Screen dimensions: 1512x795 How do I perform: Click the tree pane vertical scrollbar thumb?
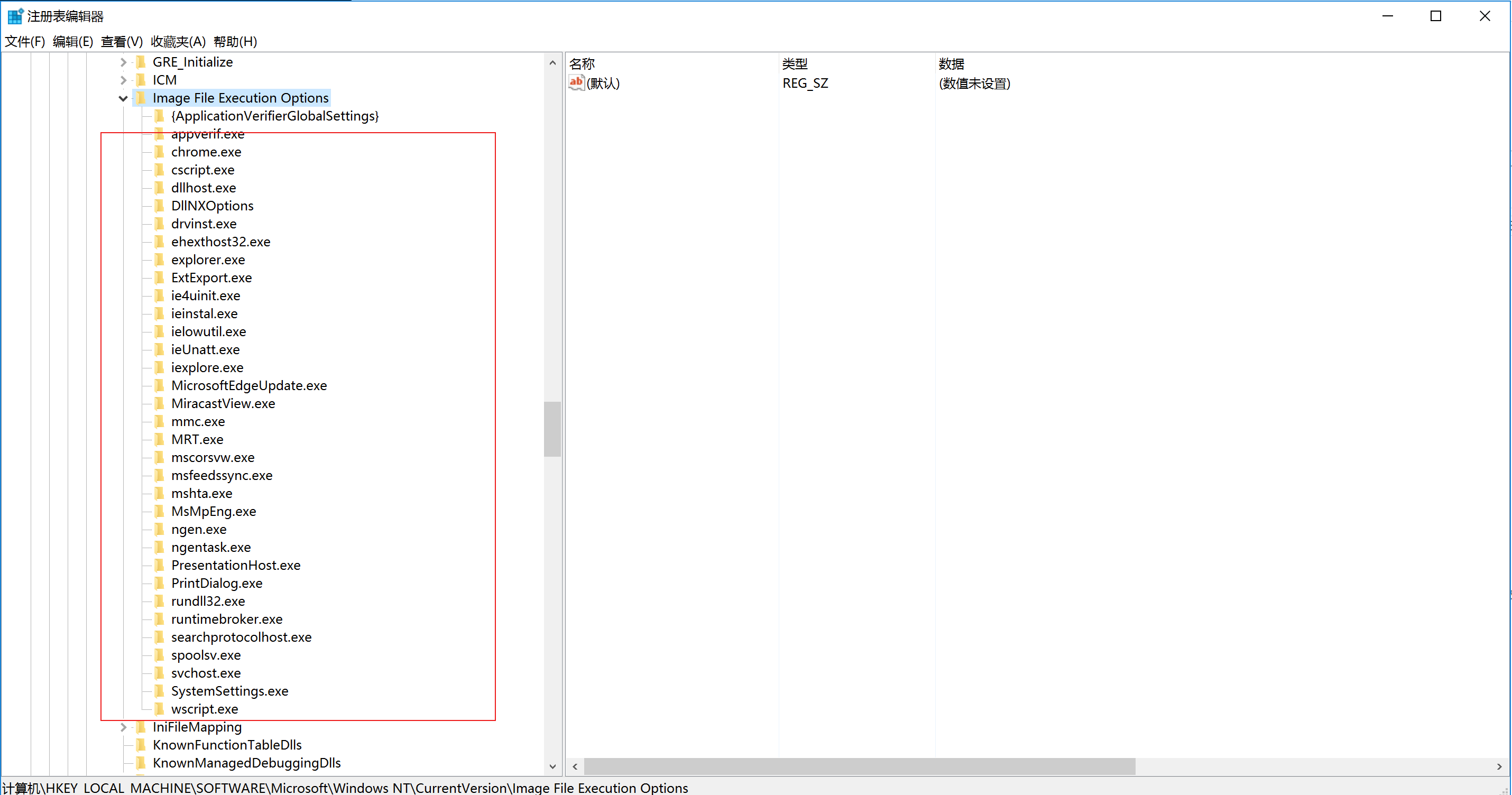click(552, 429)
